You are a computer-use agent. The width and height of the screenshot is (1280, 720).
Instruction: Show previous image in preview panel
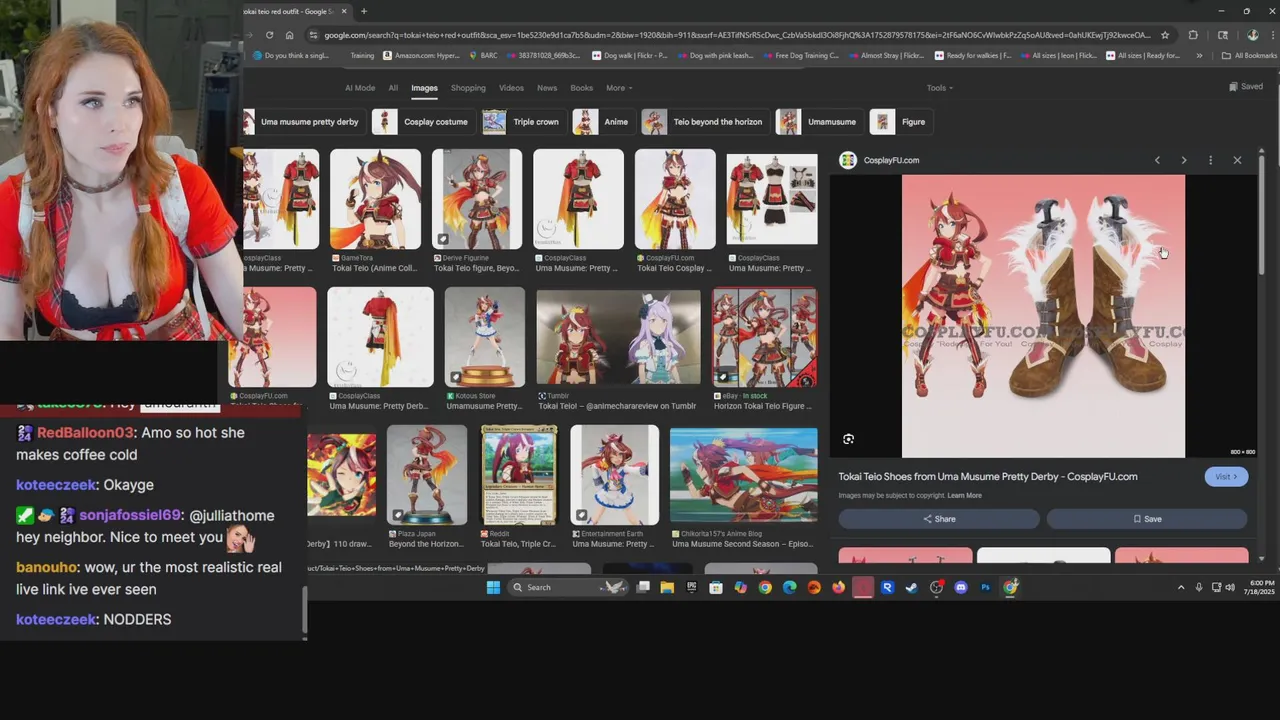[x=1157, y=160]
